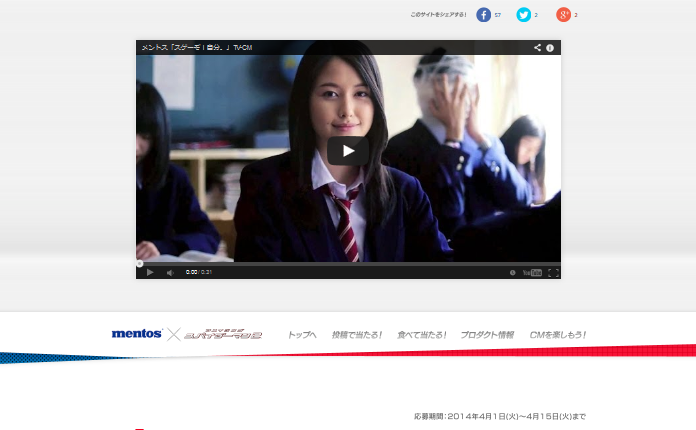Mute the video volume icon
696x430 pixels.
[x=170, y=272]
